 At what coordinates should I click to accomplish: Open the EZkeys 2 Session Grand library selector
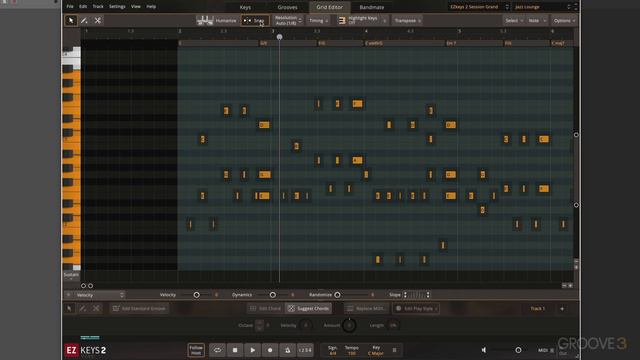[479, 7]
